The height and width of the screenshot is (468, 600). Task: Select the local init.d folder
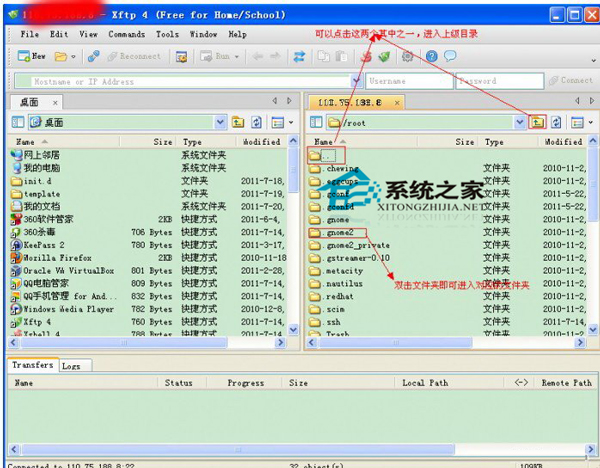(31, 181)
